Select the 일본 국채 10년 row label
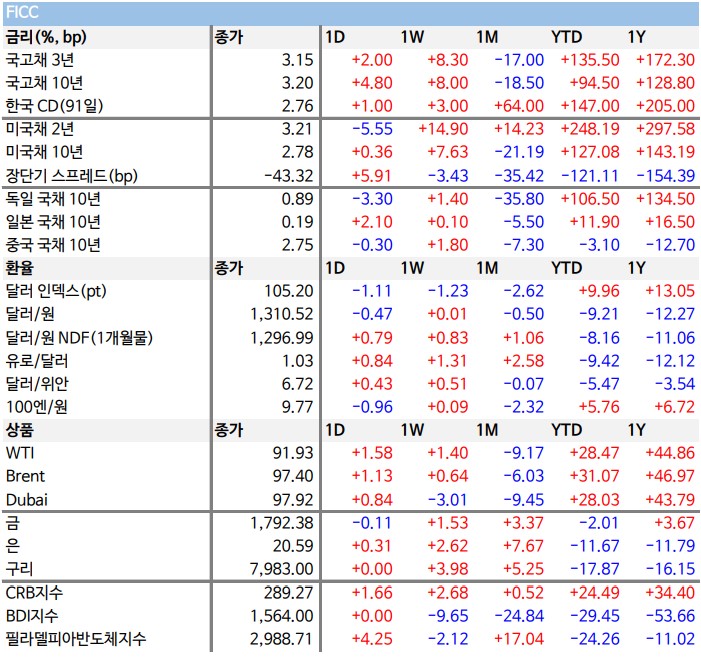The image size is (701, 657). pos(52,222)
